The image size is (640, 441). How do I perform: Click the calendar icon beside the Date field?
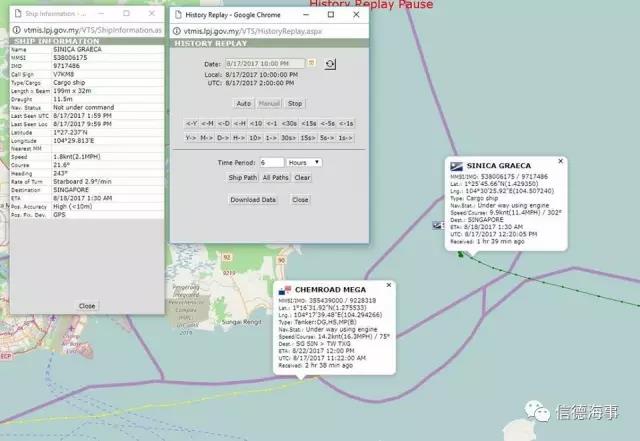tap(312, 63)
